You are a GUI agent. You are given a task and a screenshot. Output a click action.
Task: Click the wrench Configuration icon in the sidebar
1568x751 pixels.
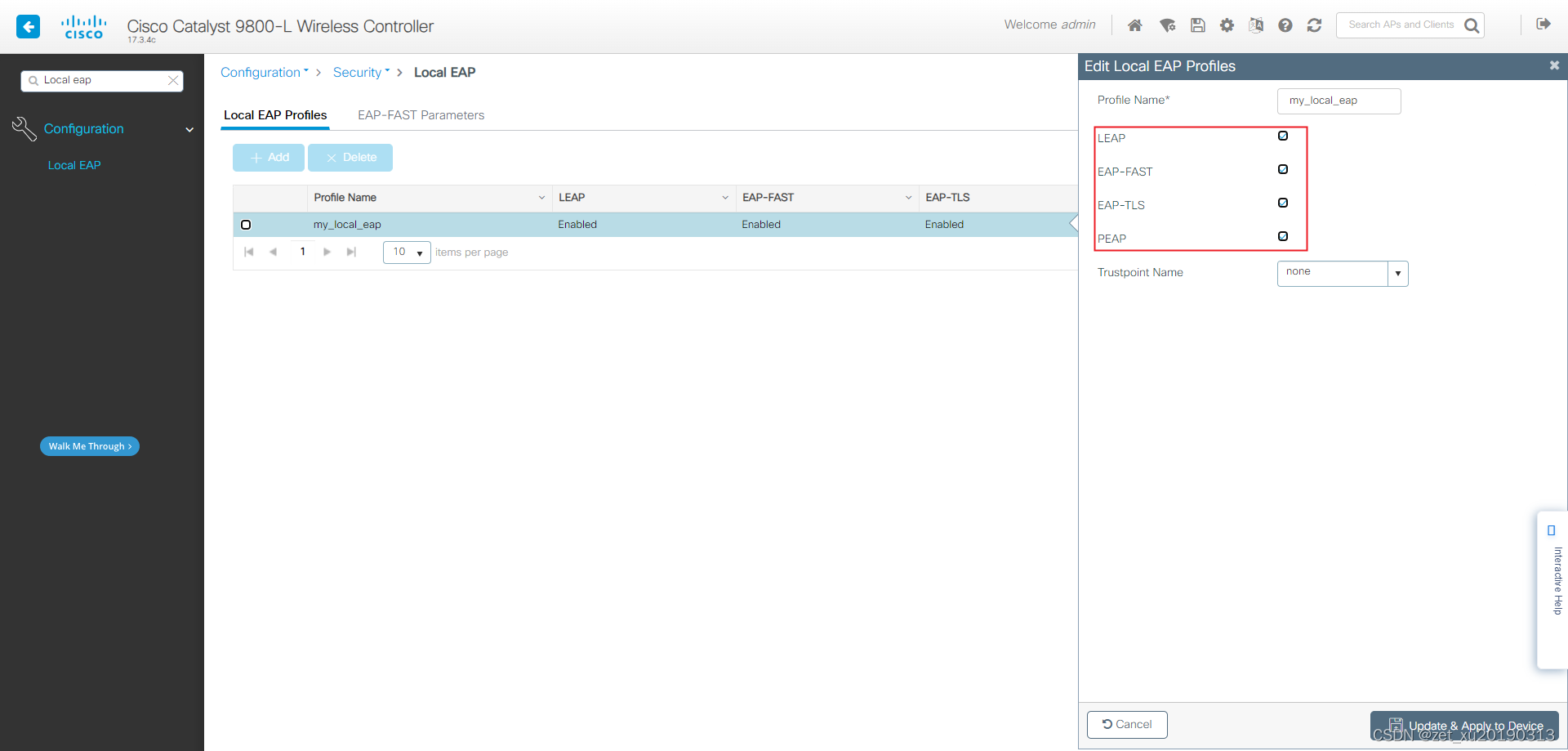tap(24, 128)
